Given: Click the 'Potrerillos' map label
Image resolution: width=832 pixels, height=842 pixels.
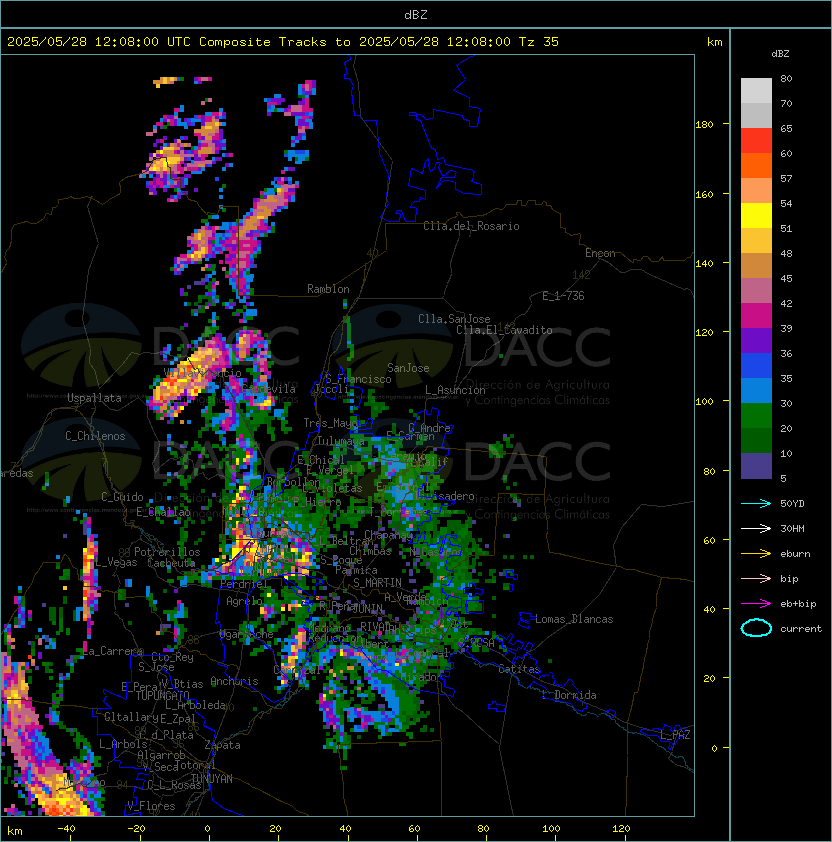Looking at the screenshot, I should 167,552.
